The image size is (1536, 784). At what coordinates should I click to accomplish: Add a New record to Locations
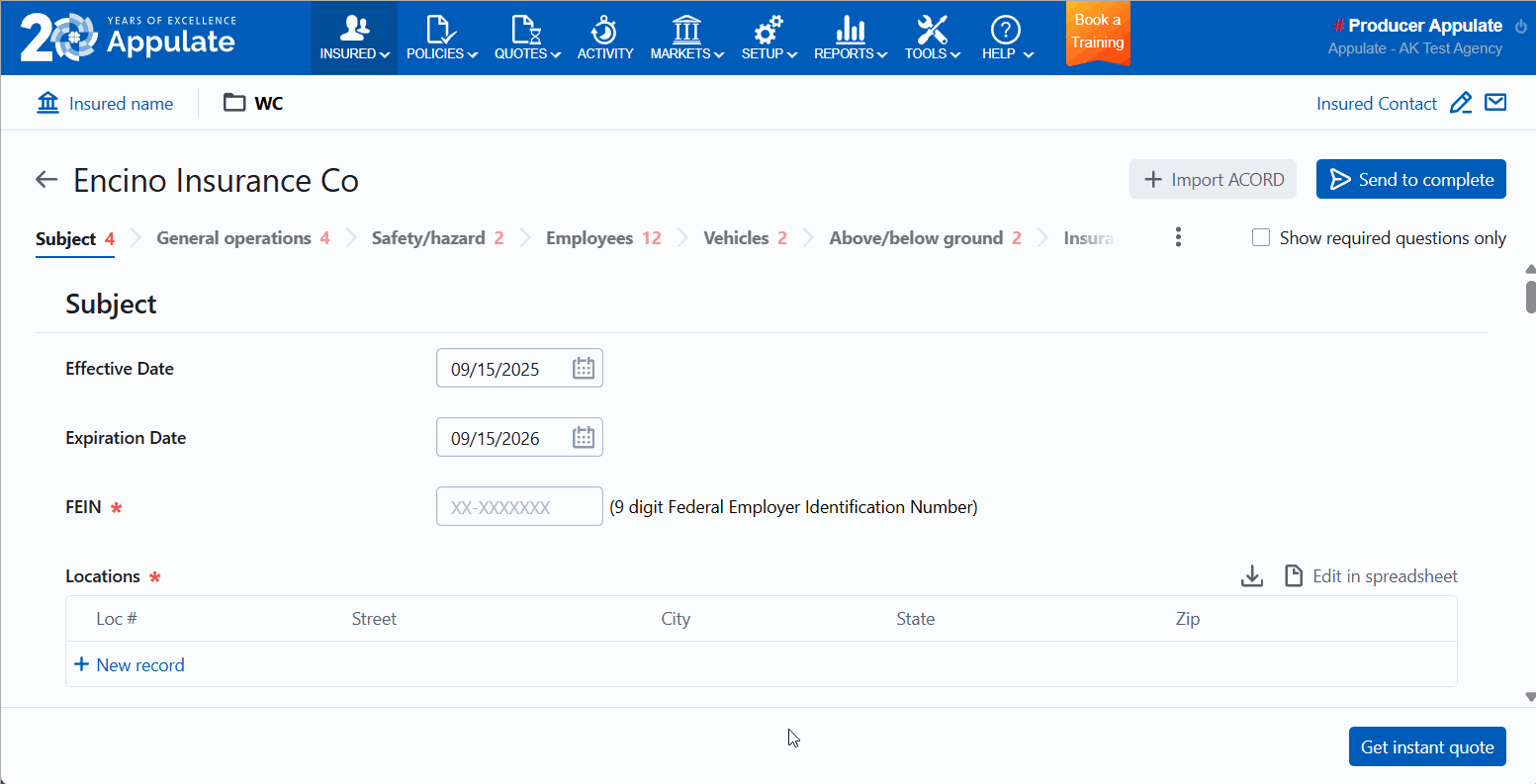[130, 665]
